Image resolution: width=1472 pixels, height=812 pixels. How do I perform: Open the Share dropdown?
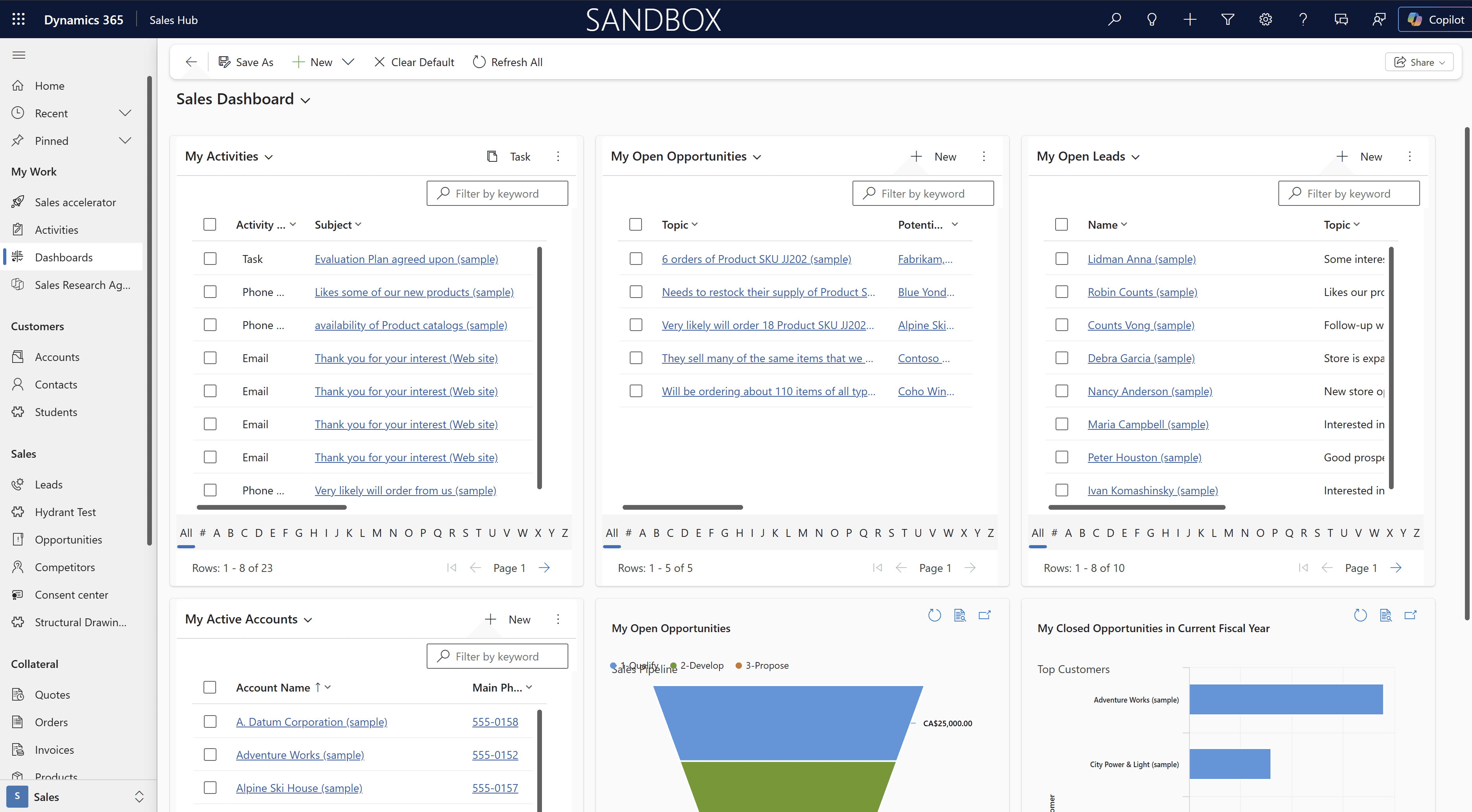tap(1419, 62)
